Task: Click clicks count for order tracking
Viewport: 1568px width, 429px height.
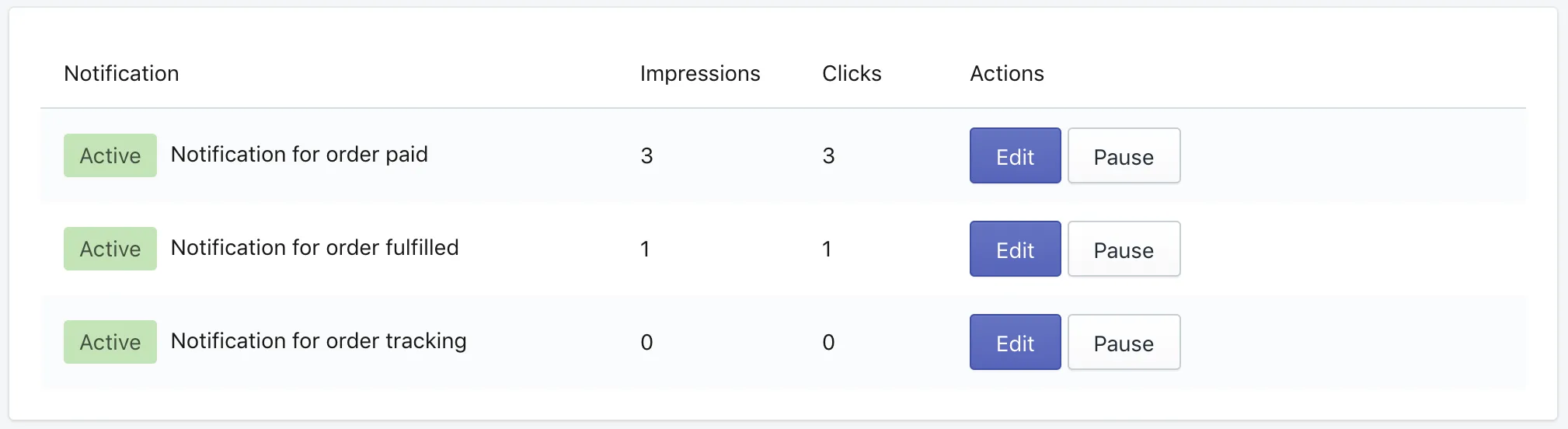Action: click(x=828, y=343)
